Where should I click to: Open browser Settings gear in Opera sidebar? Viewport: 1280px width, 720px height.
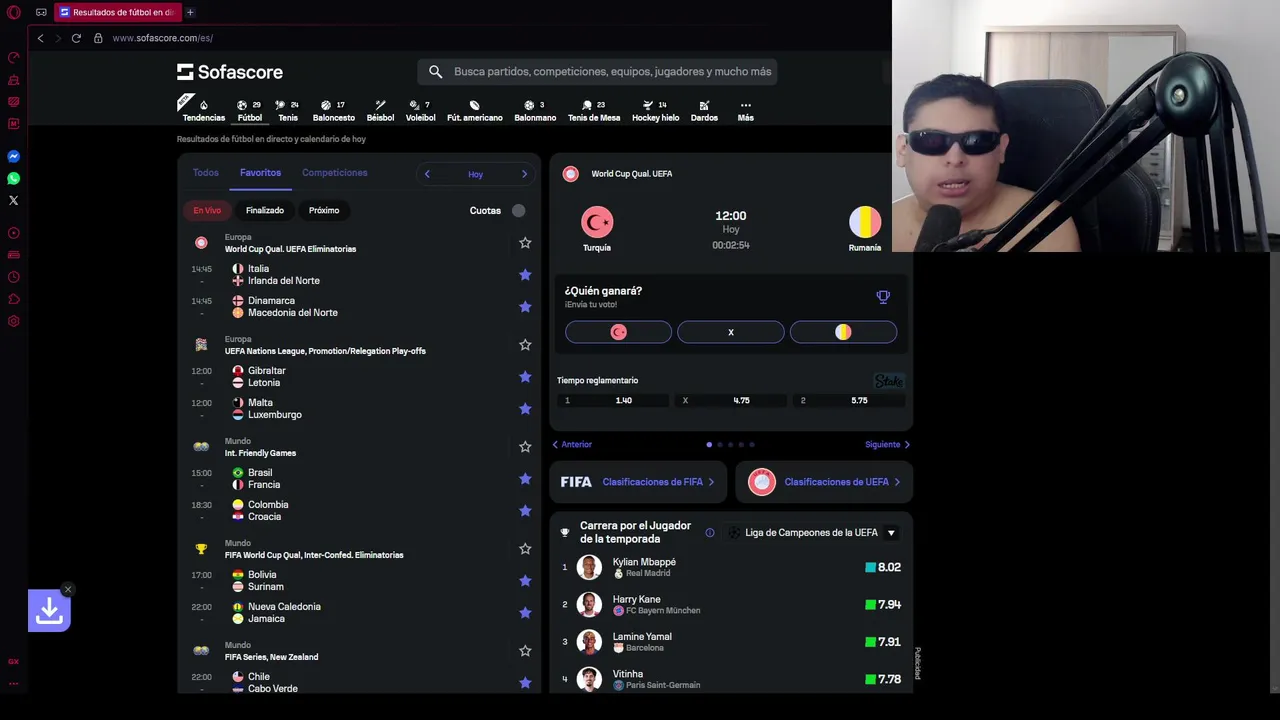[x=13, y=321]
